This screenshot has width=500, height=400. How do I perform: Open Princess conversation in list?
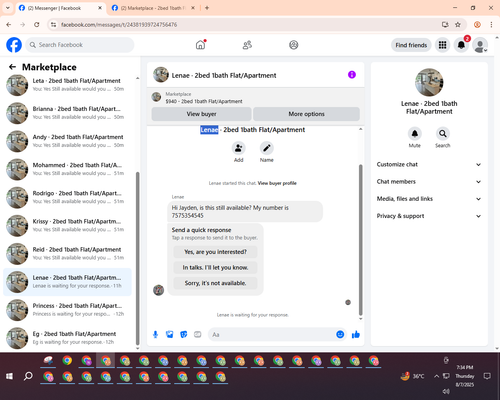(67, 310)
